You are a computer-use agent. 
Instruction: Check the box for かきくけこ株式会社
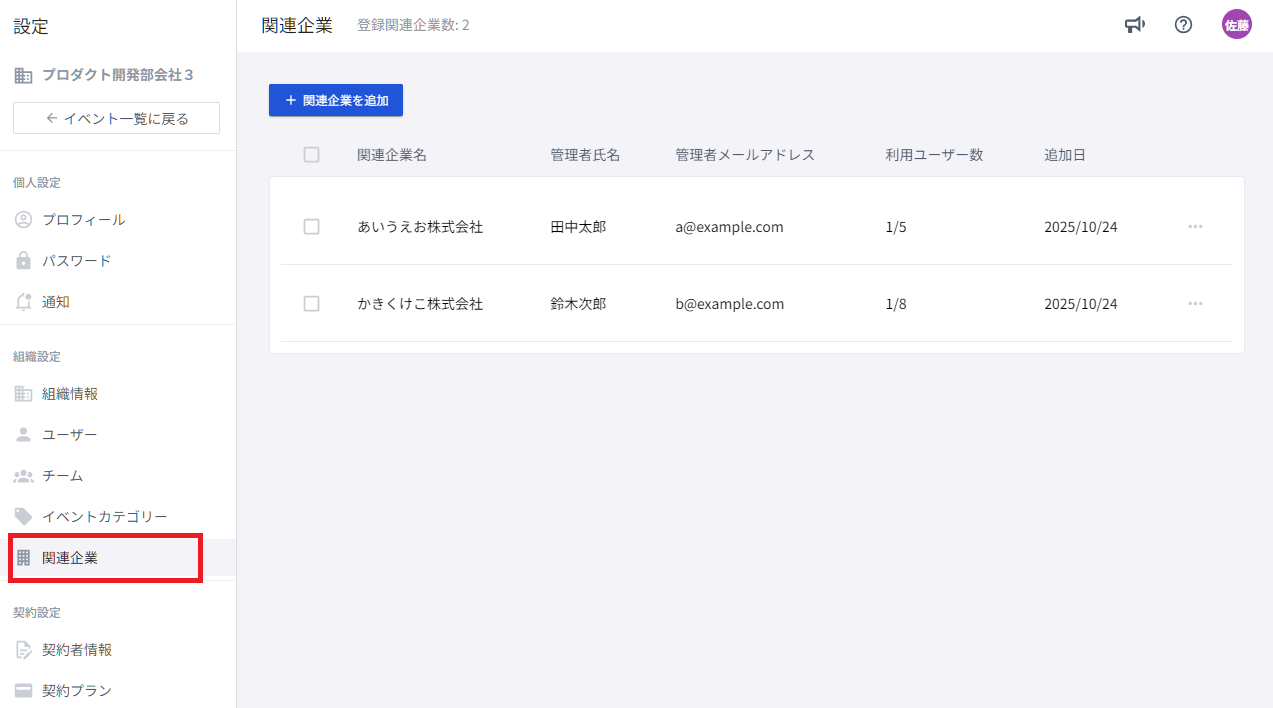click(311, 304)
